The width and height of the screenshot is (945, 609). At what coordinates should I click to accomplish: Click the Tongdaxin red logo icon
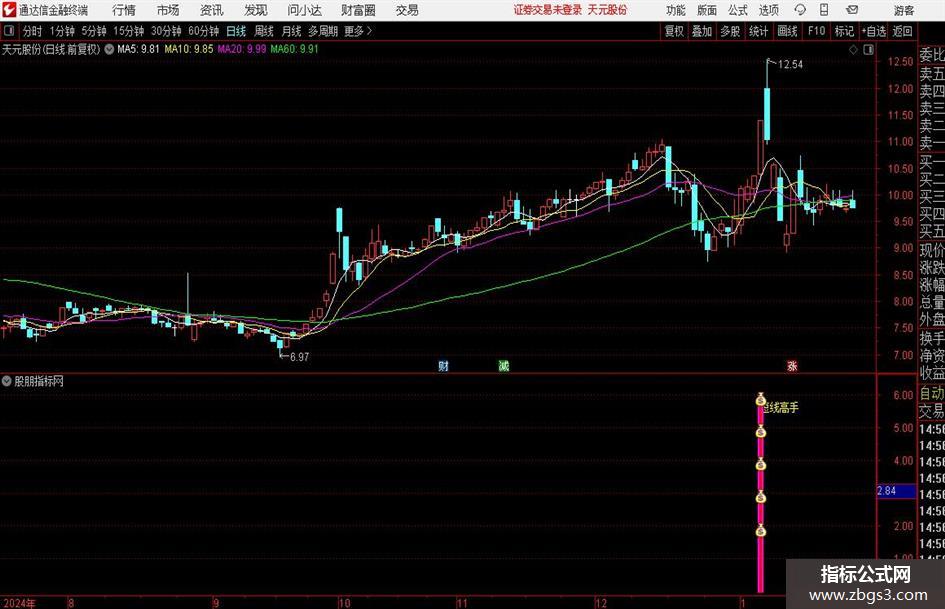click(x=8, y=10)
